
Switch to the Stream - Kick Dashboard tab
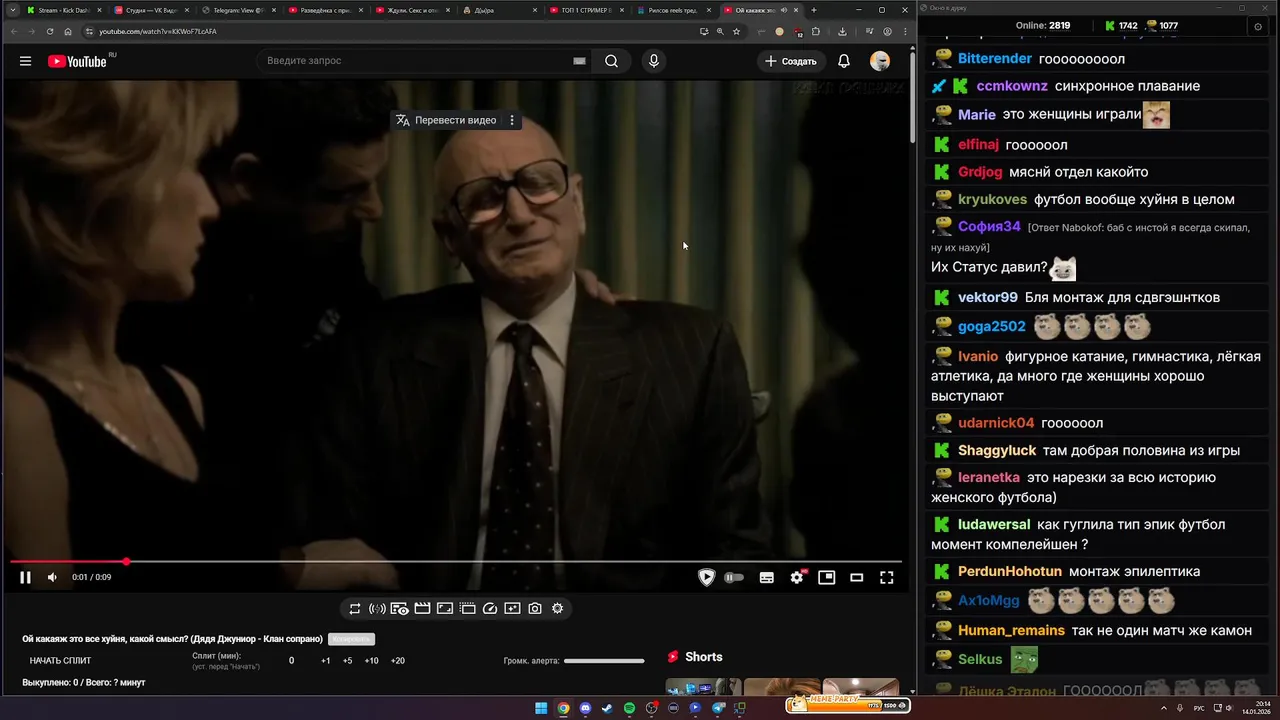pyautogui.click(x=64, y=10)
